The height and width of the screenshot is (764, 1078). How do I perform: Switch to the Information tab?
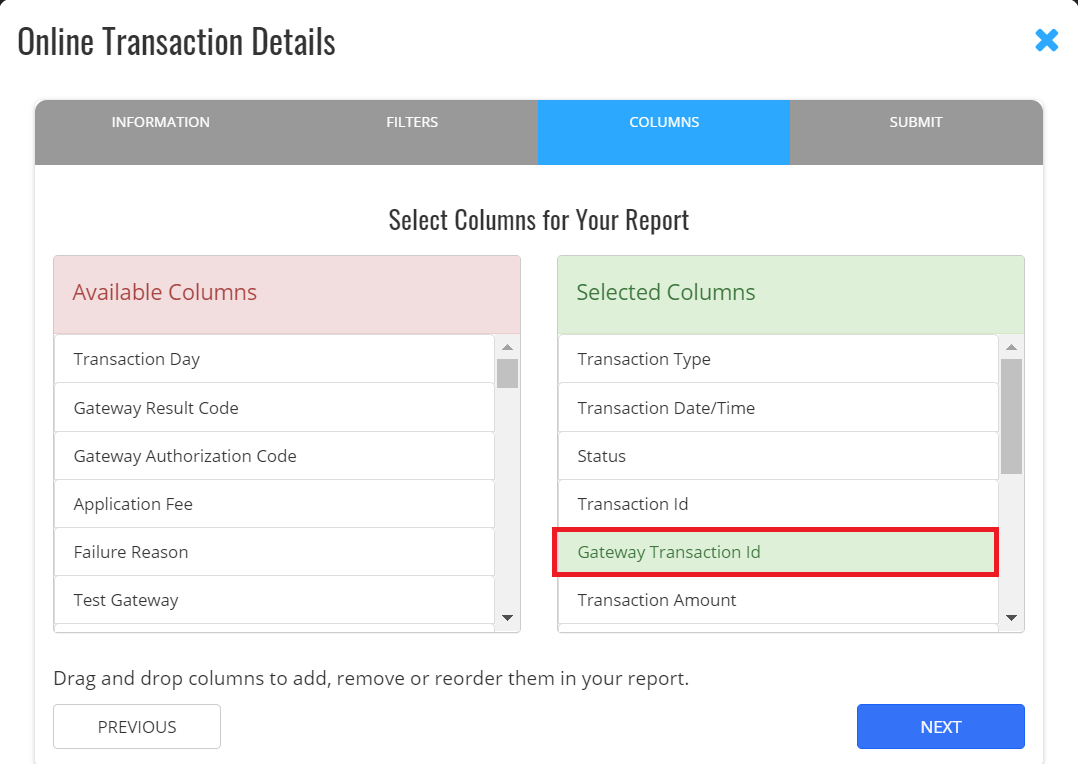click(160, 123)
